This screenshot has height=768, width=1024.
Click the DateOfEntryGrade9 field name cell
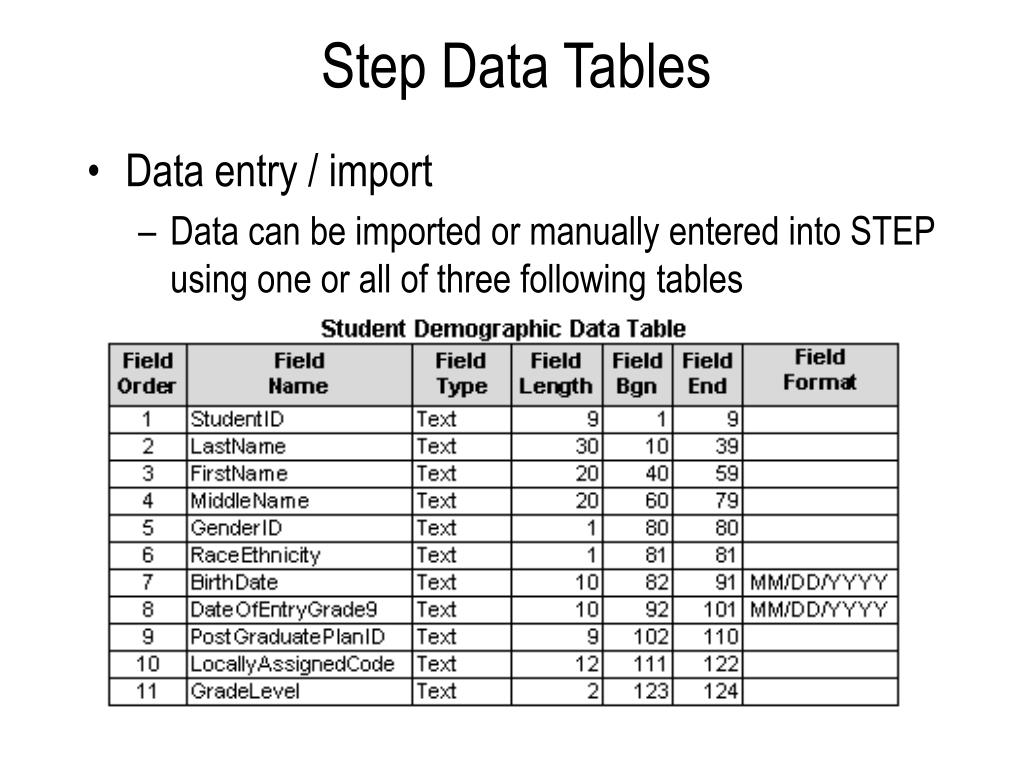click(x=299, y=610)
